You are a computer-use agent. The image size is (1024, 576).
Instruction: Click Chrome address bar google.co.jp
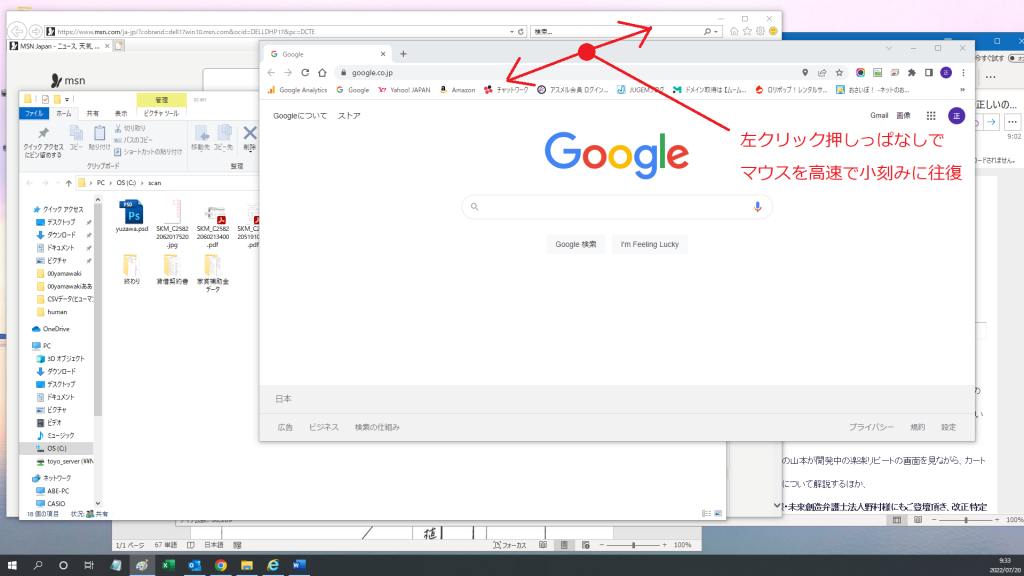click(x=372, y=72)
